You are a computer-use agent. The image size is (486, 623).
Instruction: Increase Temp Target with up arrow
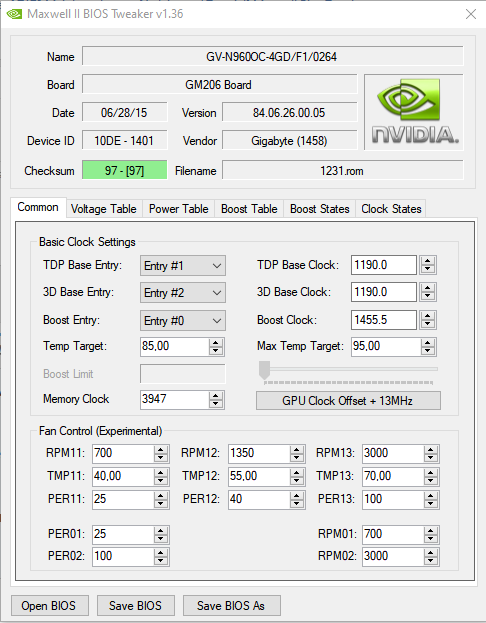[215, 342]
